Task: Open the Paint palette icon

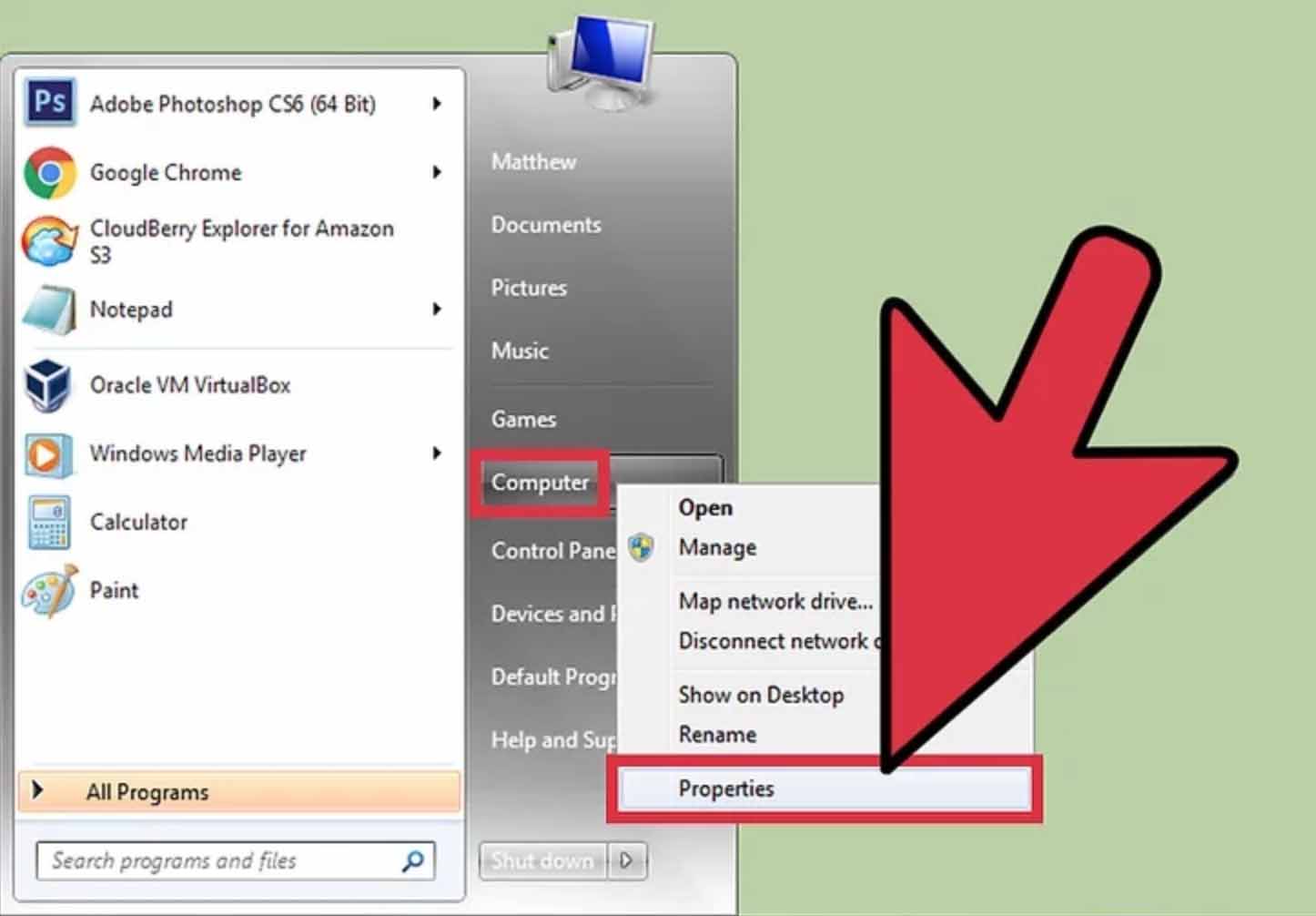Action: [49, 591]
